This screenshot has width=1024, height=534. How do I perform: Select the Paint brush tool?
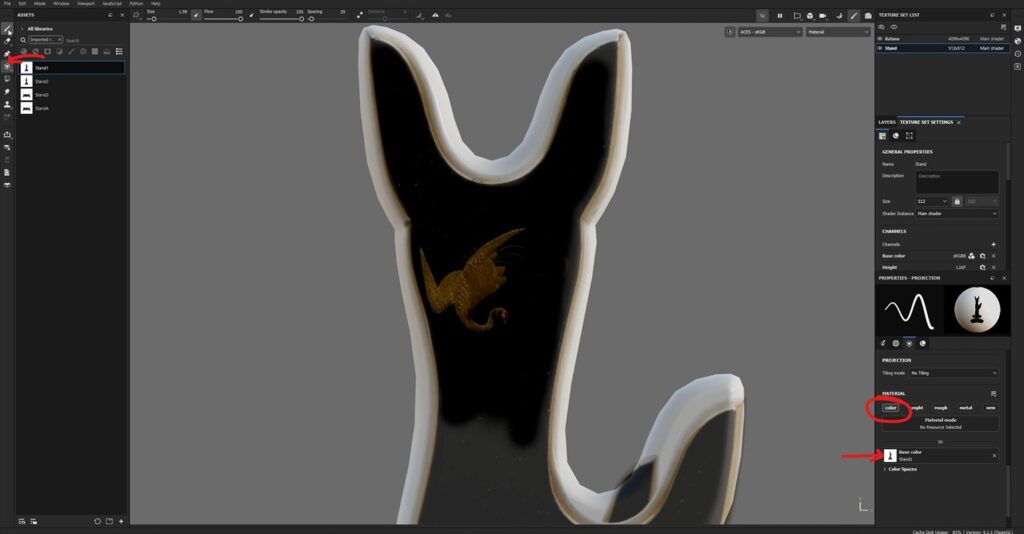[7, 29]
